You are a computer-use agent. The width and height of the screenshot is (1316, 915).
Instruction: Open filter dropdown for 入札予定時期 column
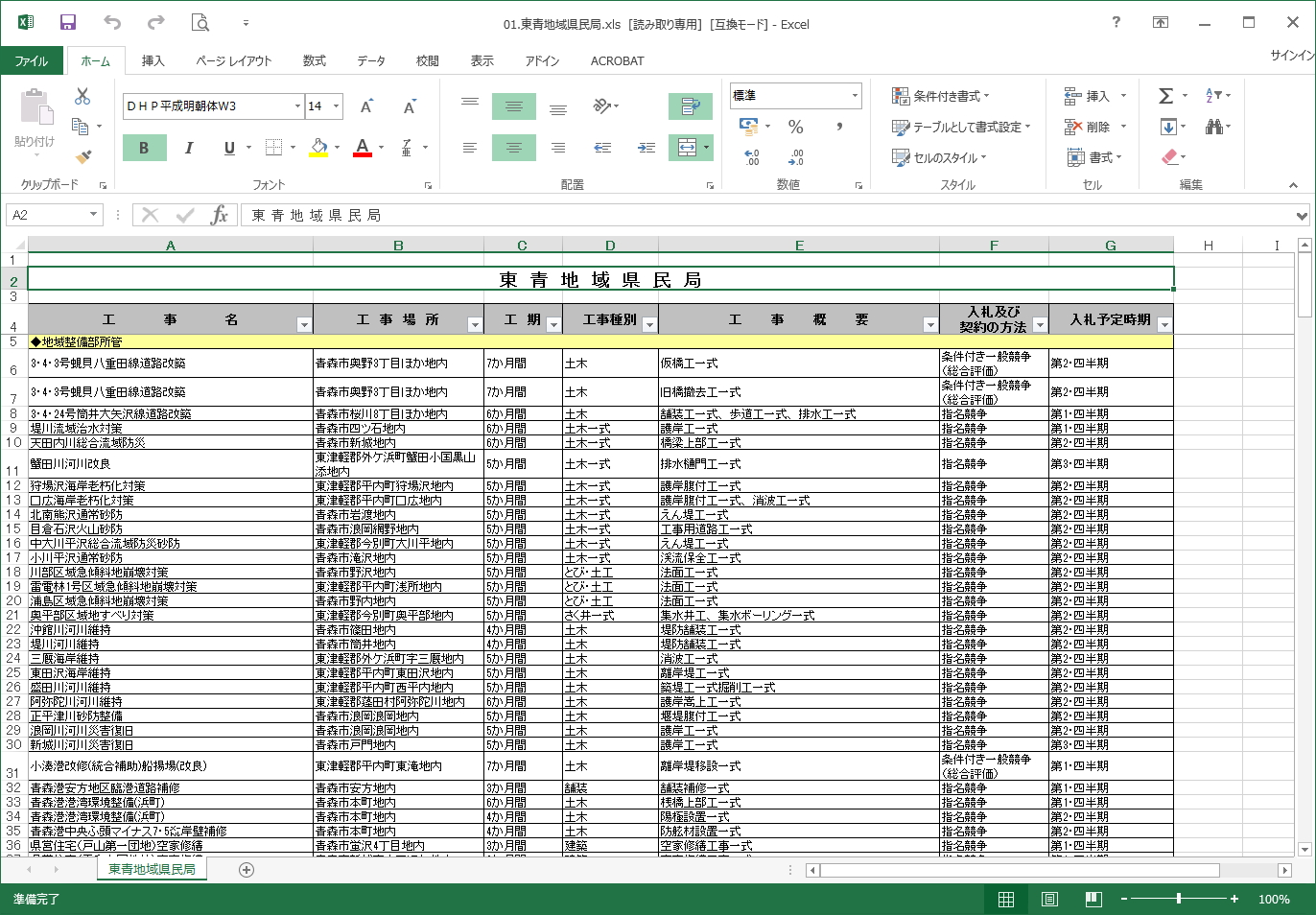(1164, 325)
